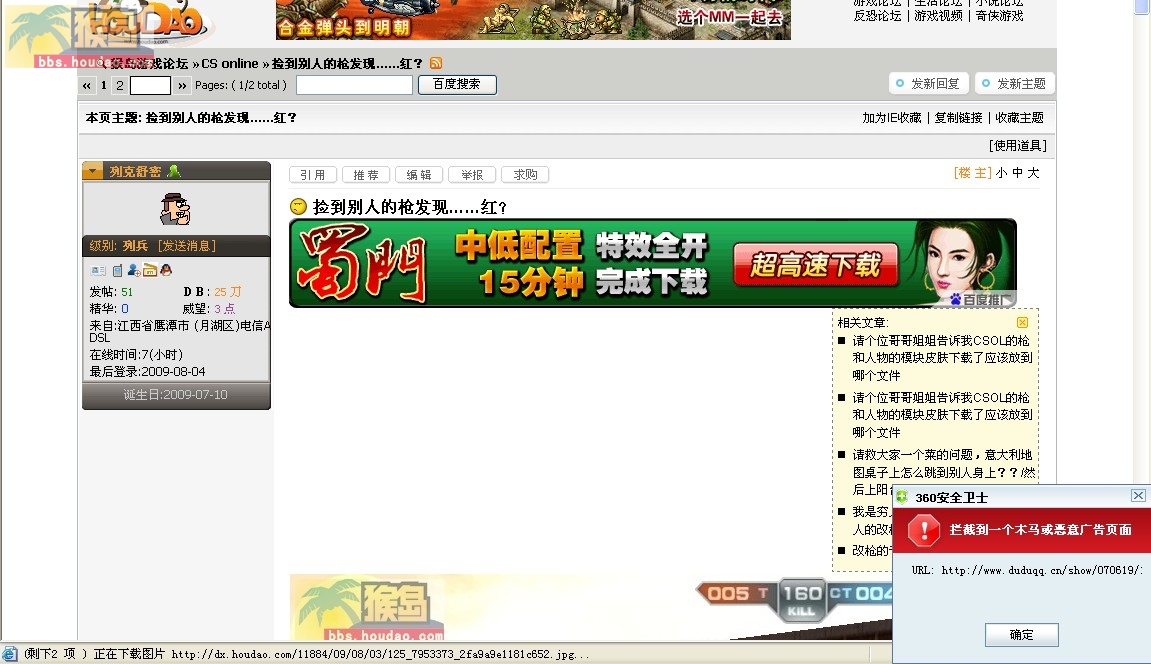This screenshot has width=1151, height=664.
Task: Go to page 2 of the thread
Action: pos(120,85)
